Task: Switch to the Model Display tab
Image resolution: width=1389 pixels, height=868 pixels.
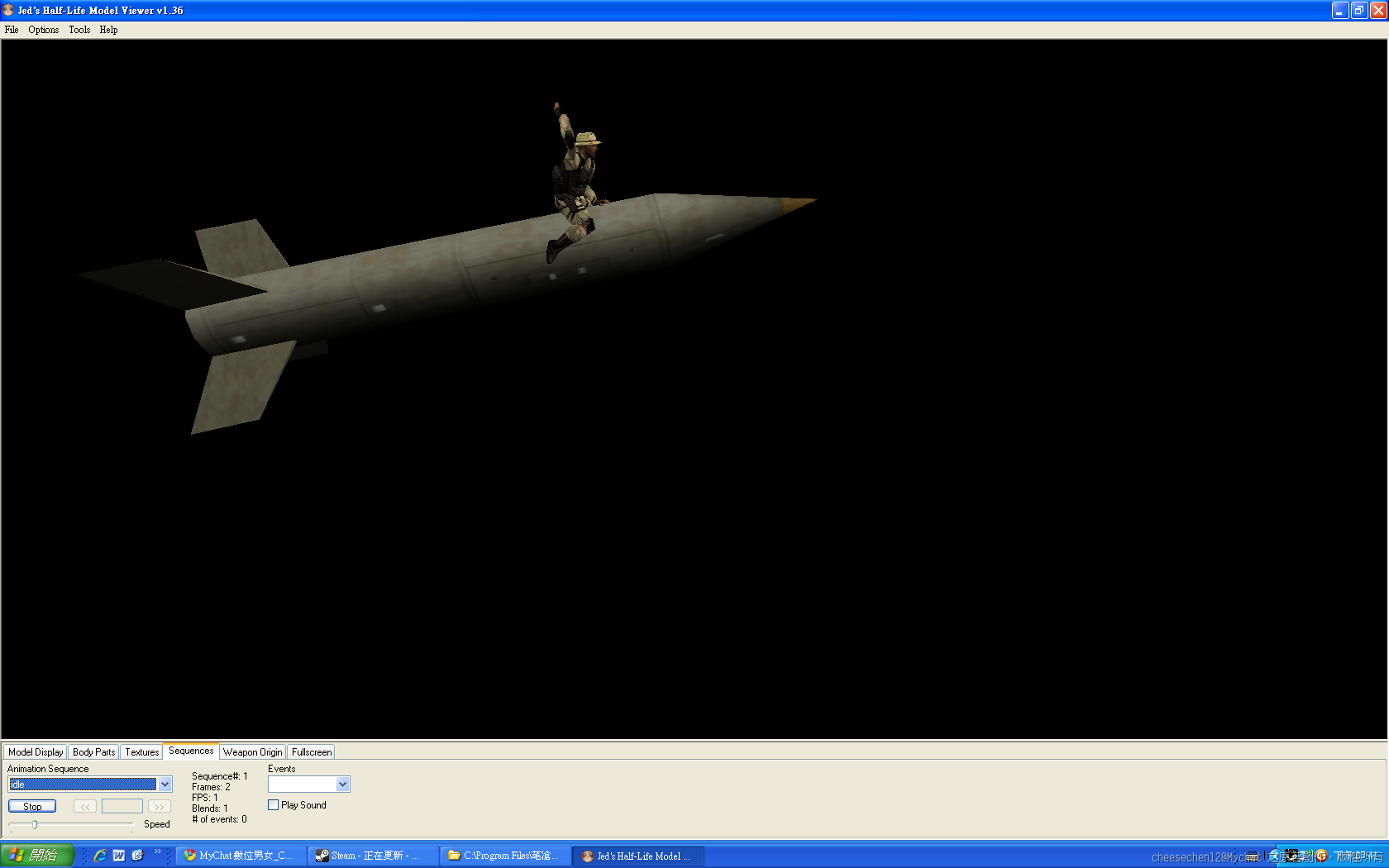Action: 36,752
